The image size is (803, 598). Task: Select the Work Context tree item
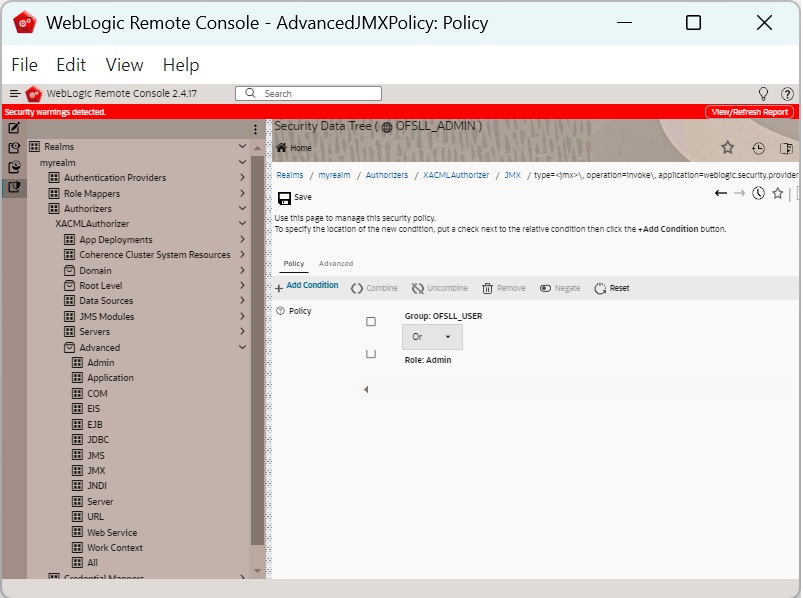115,548
